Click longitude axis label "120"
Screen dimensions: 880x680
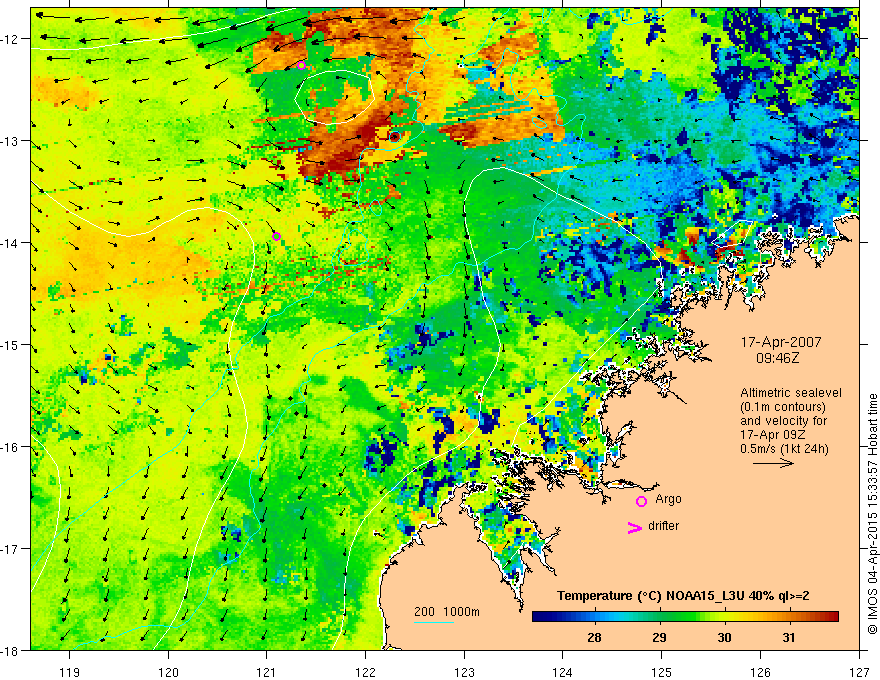tap(168, 672)
